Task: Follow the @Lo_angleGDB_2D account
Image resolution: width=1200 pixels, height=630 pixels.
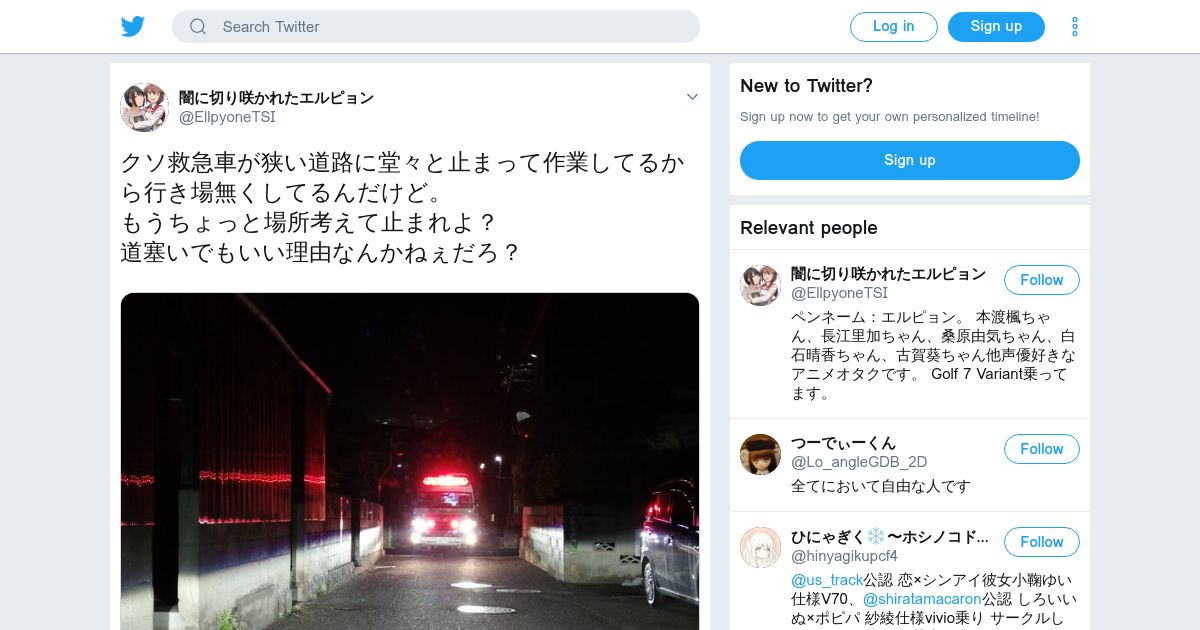Action: [1042, 449]
